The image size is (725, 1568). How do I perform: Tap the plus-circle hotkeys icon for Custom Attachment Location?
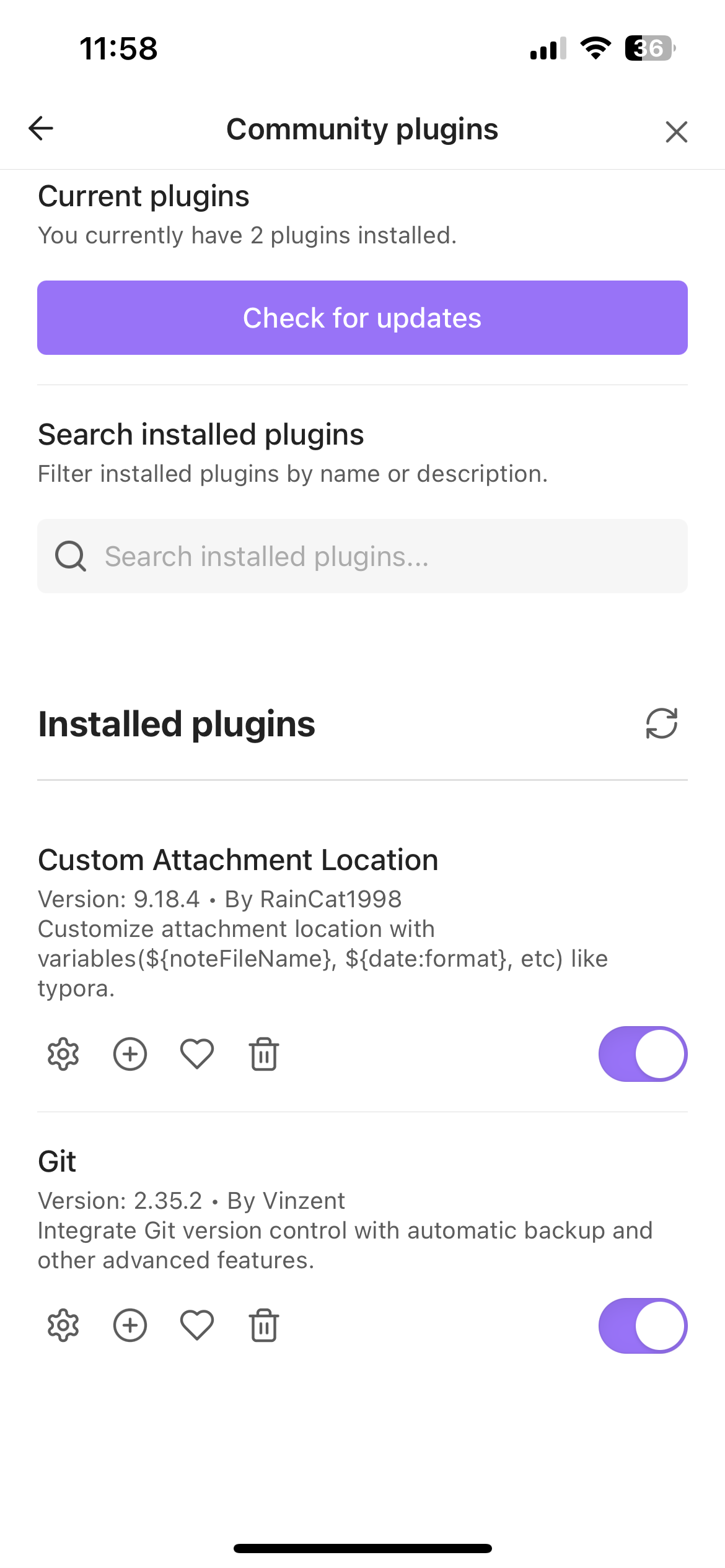pos(130,1054)
